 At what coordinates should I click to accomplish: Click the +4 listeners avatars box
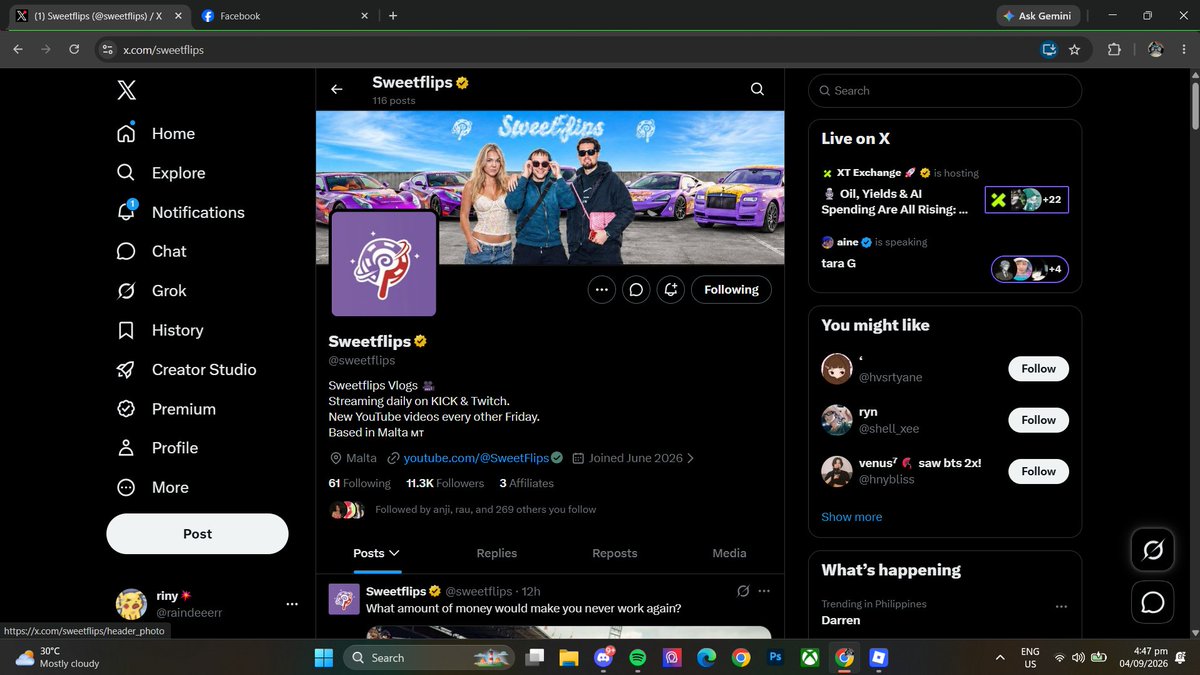point(1030,269)
